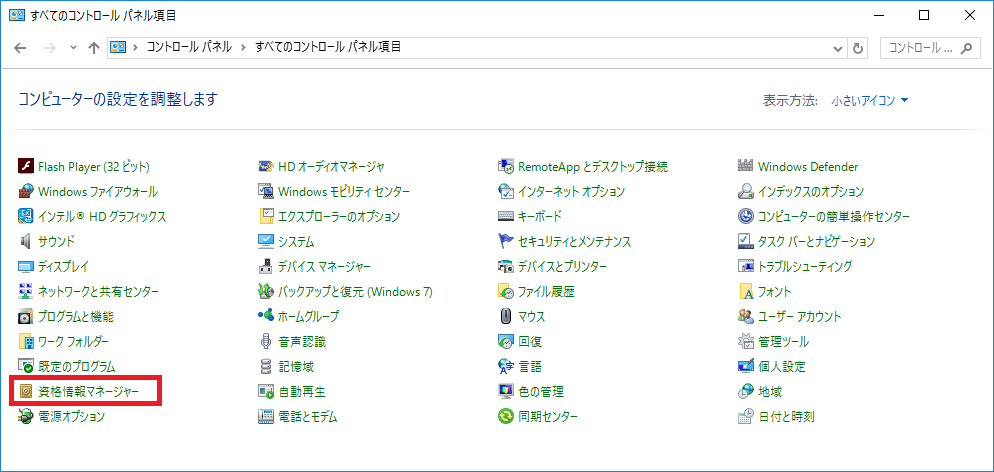994x472 pixels.
Task: Open 個人設定 link
Action: click(x=782, y=366)
